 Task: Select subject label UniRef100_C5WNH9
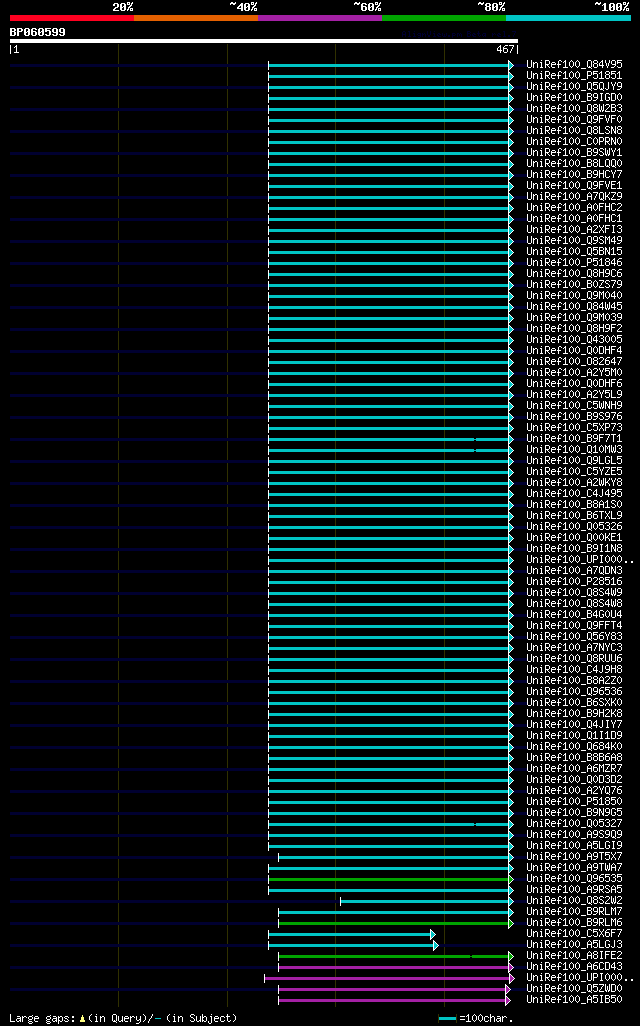point(575,406)
